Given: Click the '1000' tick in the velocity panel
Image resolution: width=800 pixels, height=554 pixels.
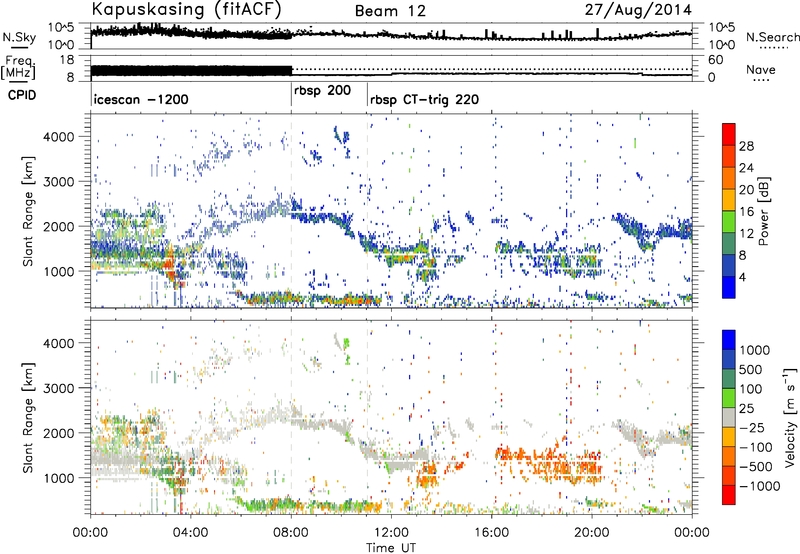Looking at the screenshot, I should [x=59, y=478].
